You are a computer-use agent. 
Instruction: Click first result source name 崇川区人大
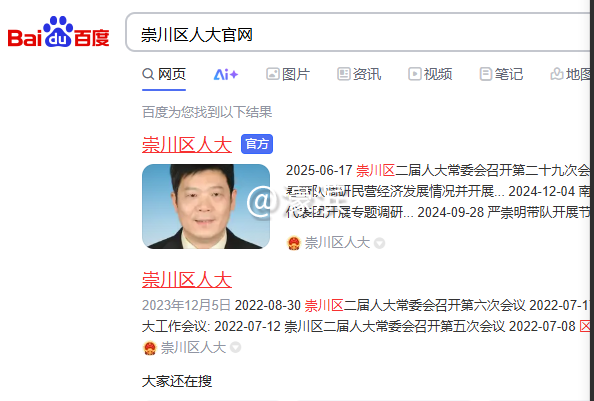tap(337, 243)
